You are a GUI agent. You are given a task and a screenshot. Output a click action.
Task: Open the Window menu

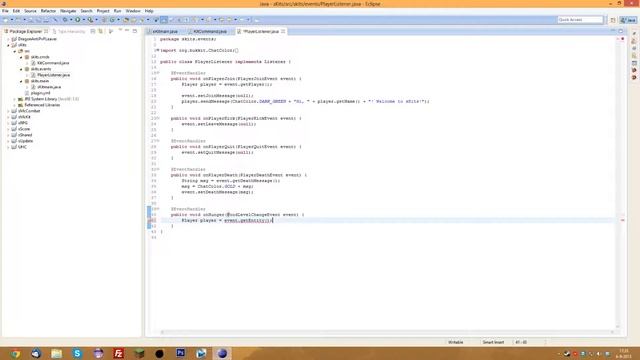133,11
